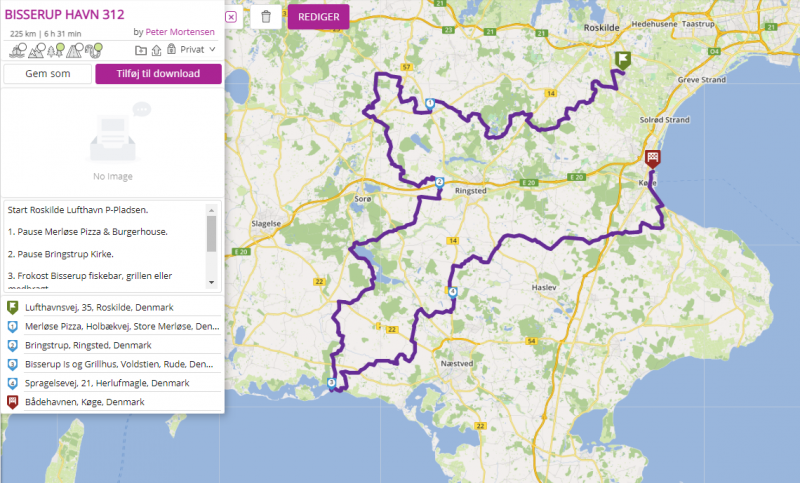Add route to folder icon

[x=141, y=50]
